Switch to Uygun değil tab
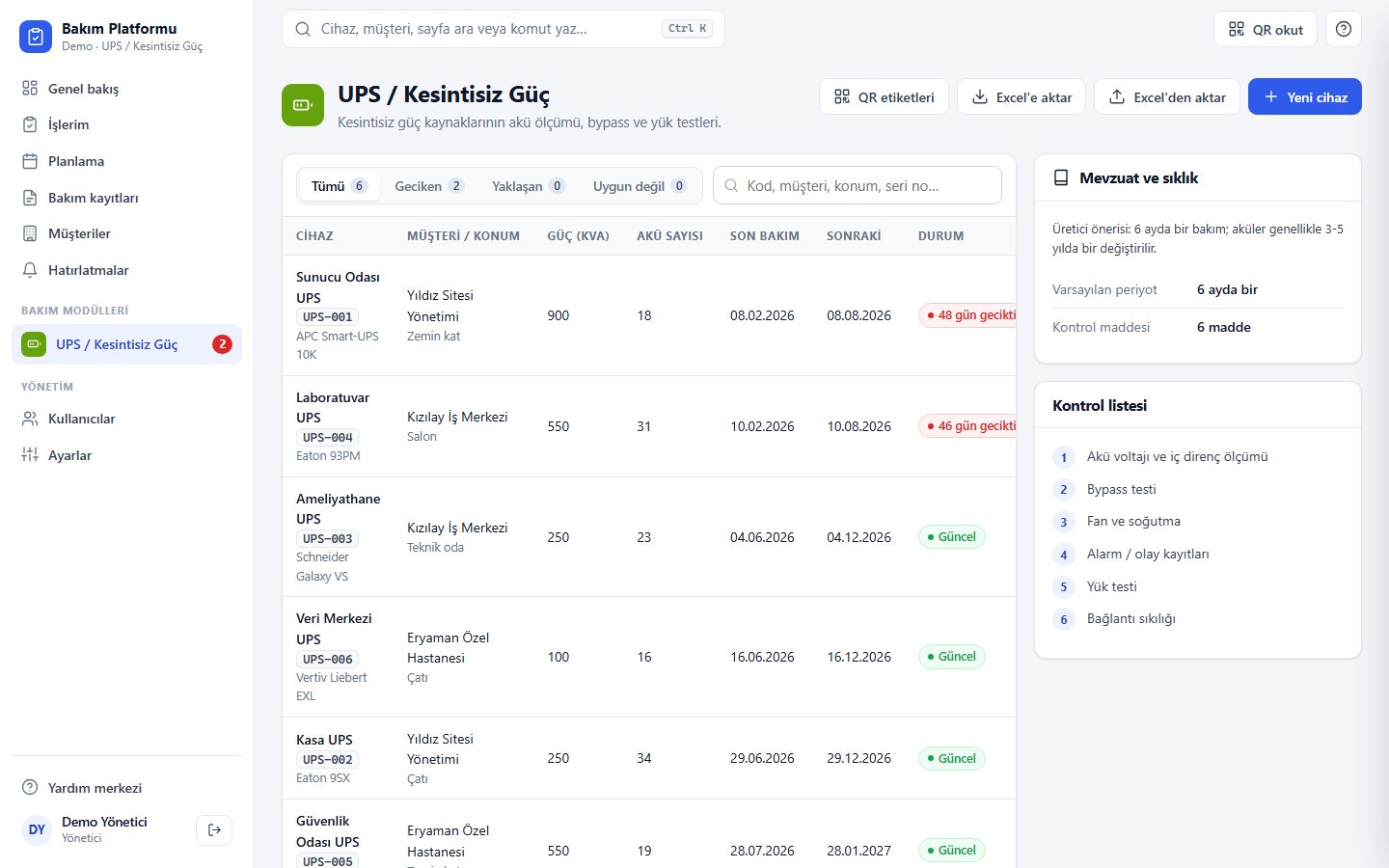Image resolution: width=1389 pixels, height=868 pixels. (x=640, y=186)
